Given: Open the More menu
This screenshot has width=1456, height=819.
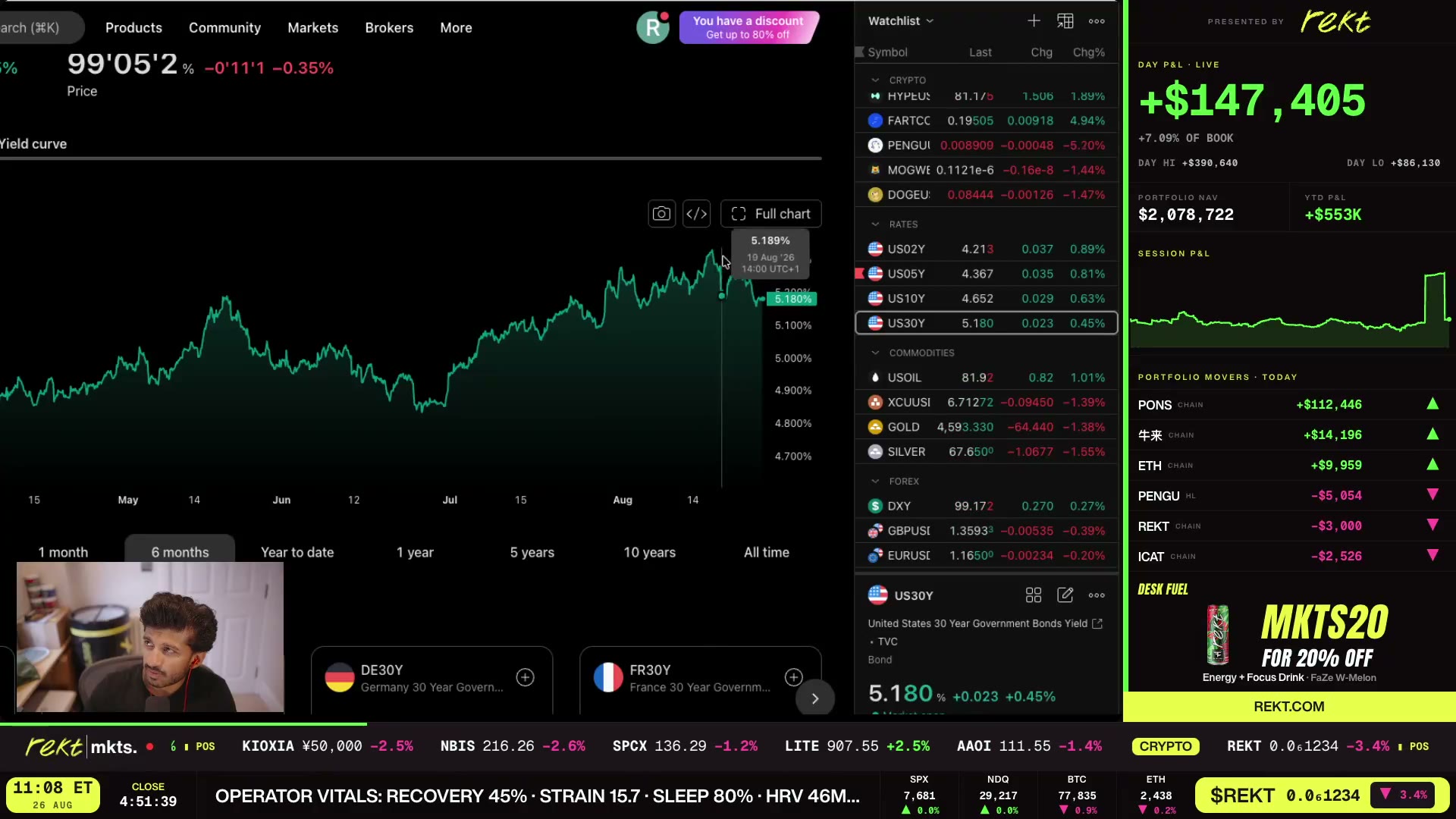Looking at the screenshot, I should (456, 27).
